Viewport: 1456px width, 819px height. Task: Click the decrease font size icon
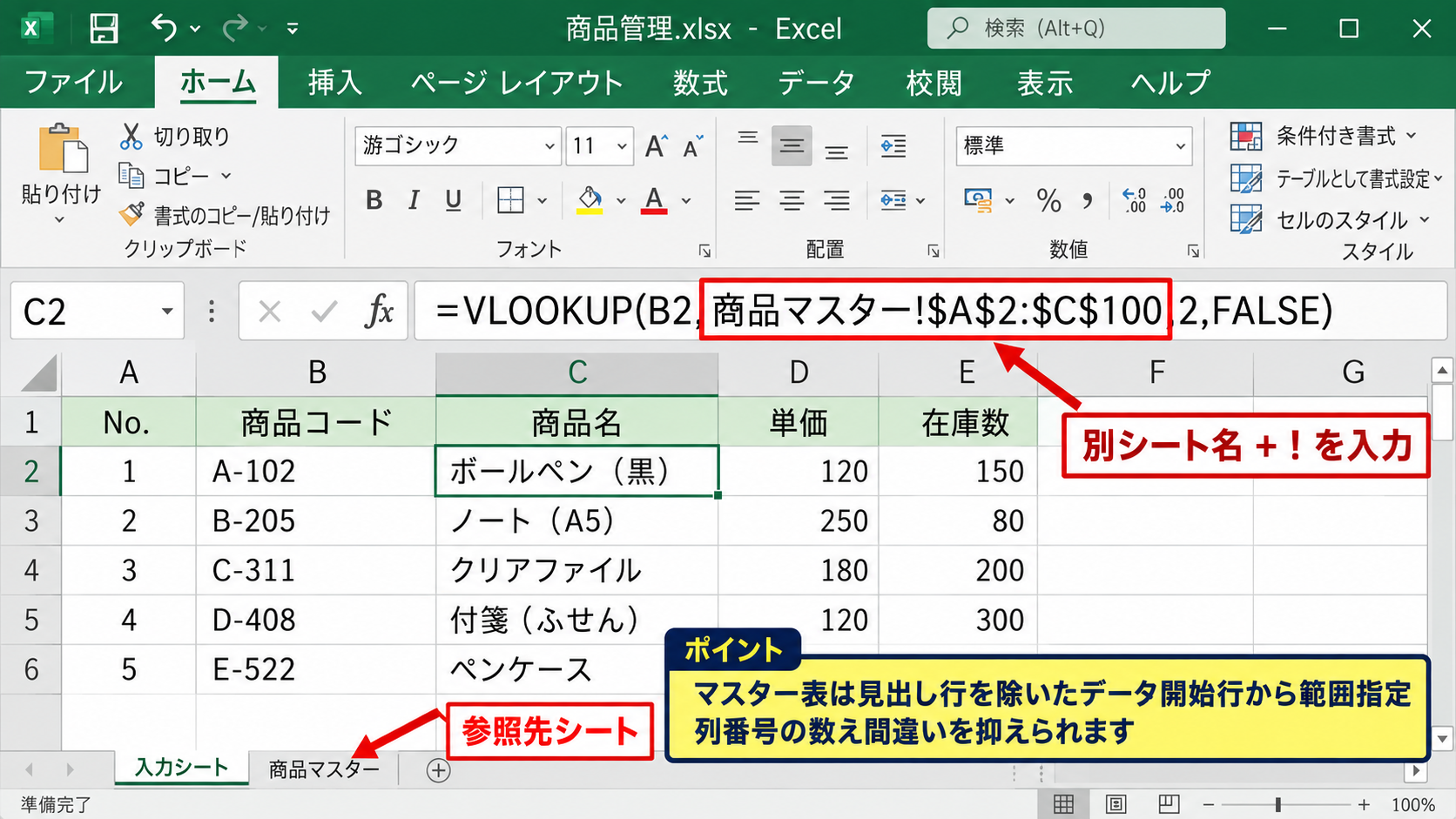coord(693,146)
